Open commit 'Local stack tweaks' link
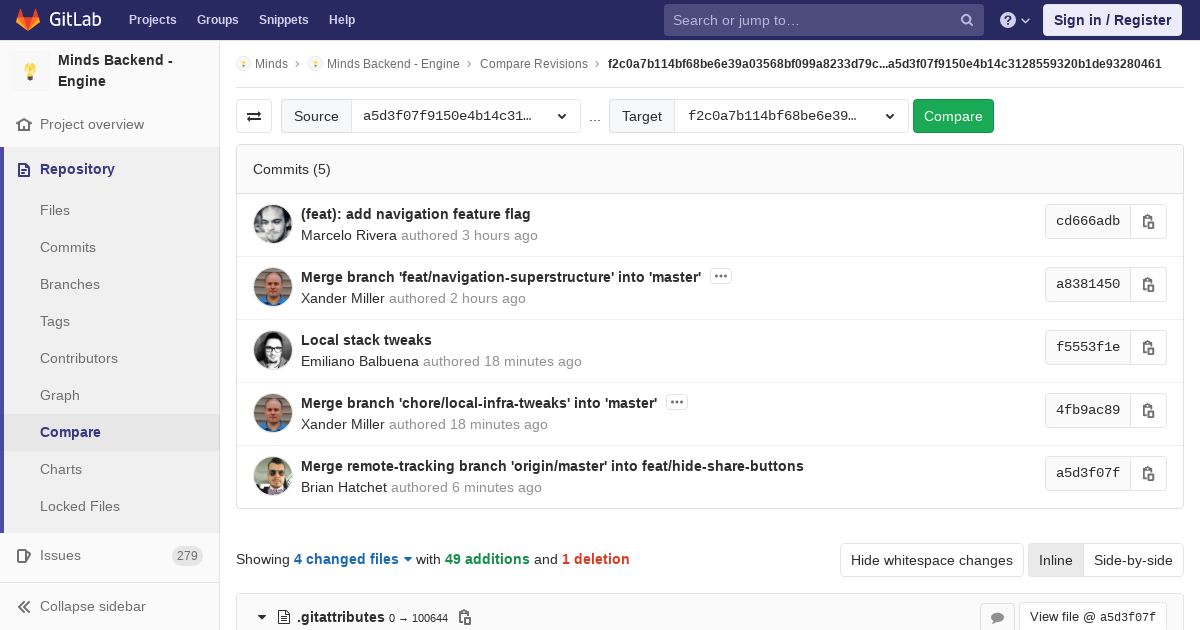Screen dimensions: 1200x630 (x=366, y=340)
